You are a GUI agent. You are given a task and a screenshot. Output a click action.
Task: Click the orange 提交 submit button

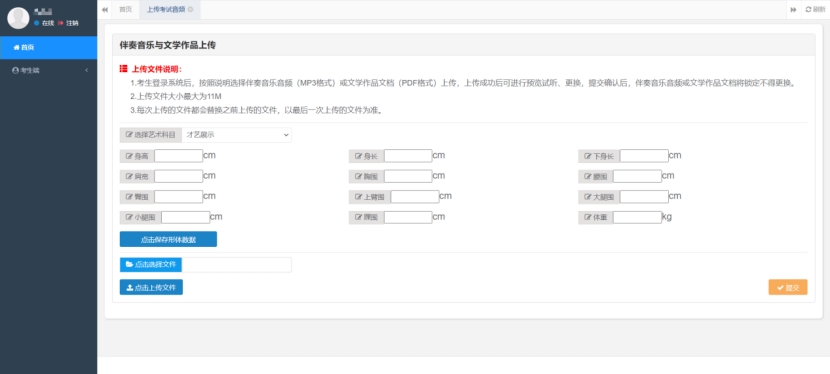[x=788, y=287]
